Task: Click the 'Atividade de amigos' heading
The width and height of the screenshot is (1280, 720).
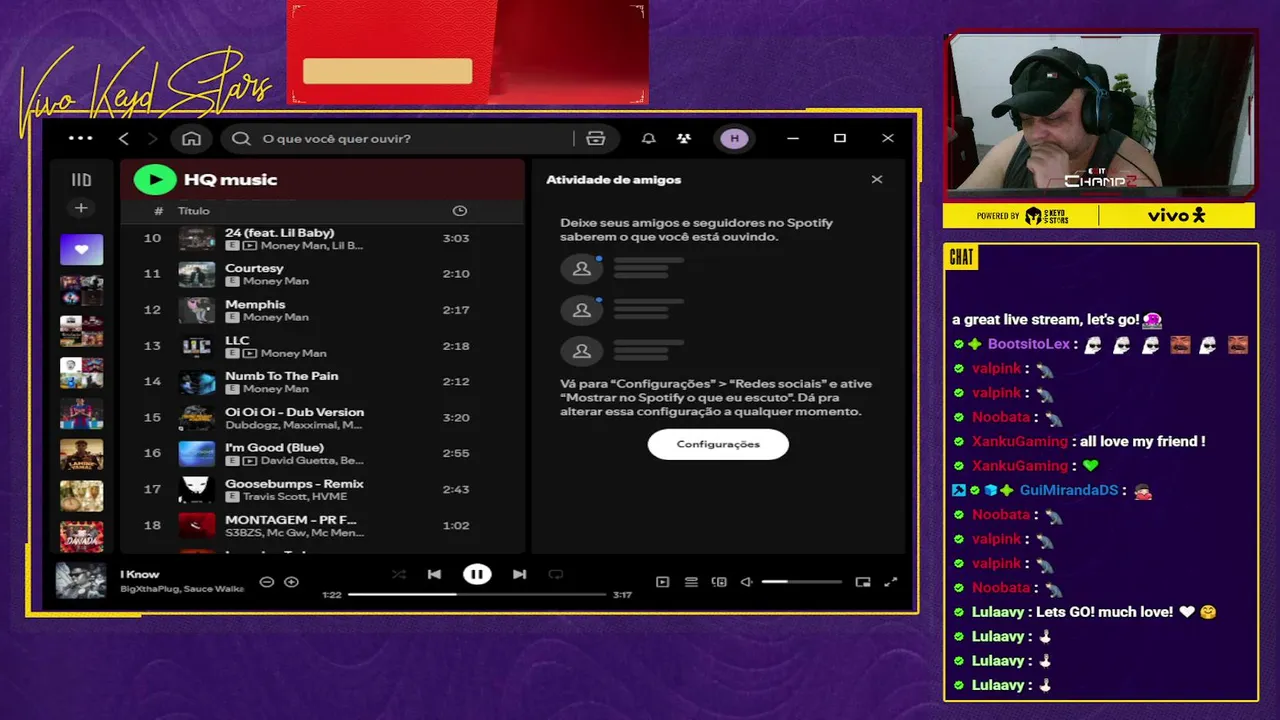Action: (x=613, y=180)
